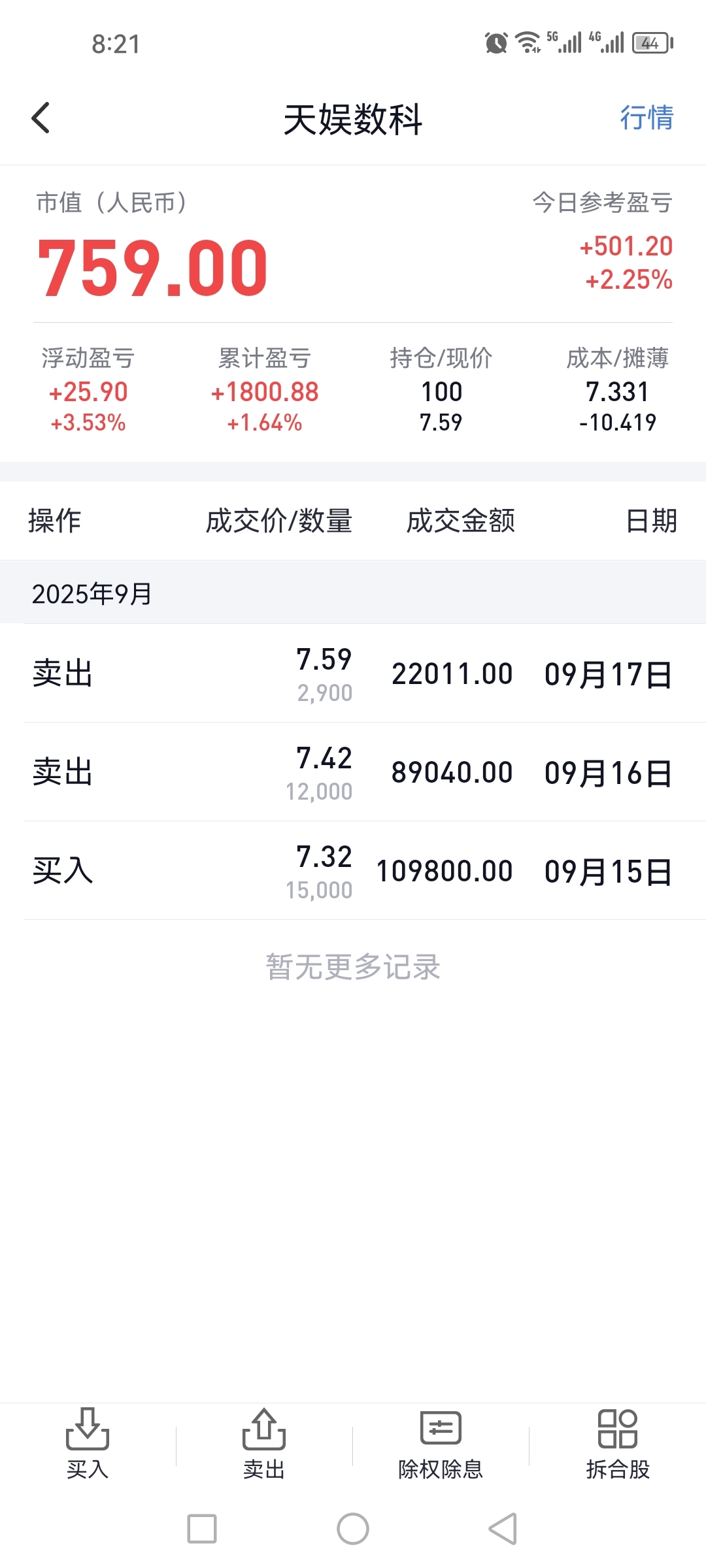
Task: Tap the 759.00 market value amount
Action: tap(152, 267)
